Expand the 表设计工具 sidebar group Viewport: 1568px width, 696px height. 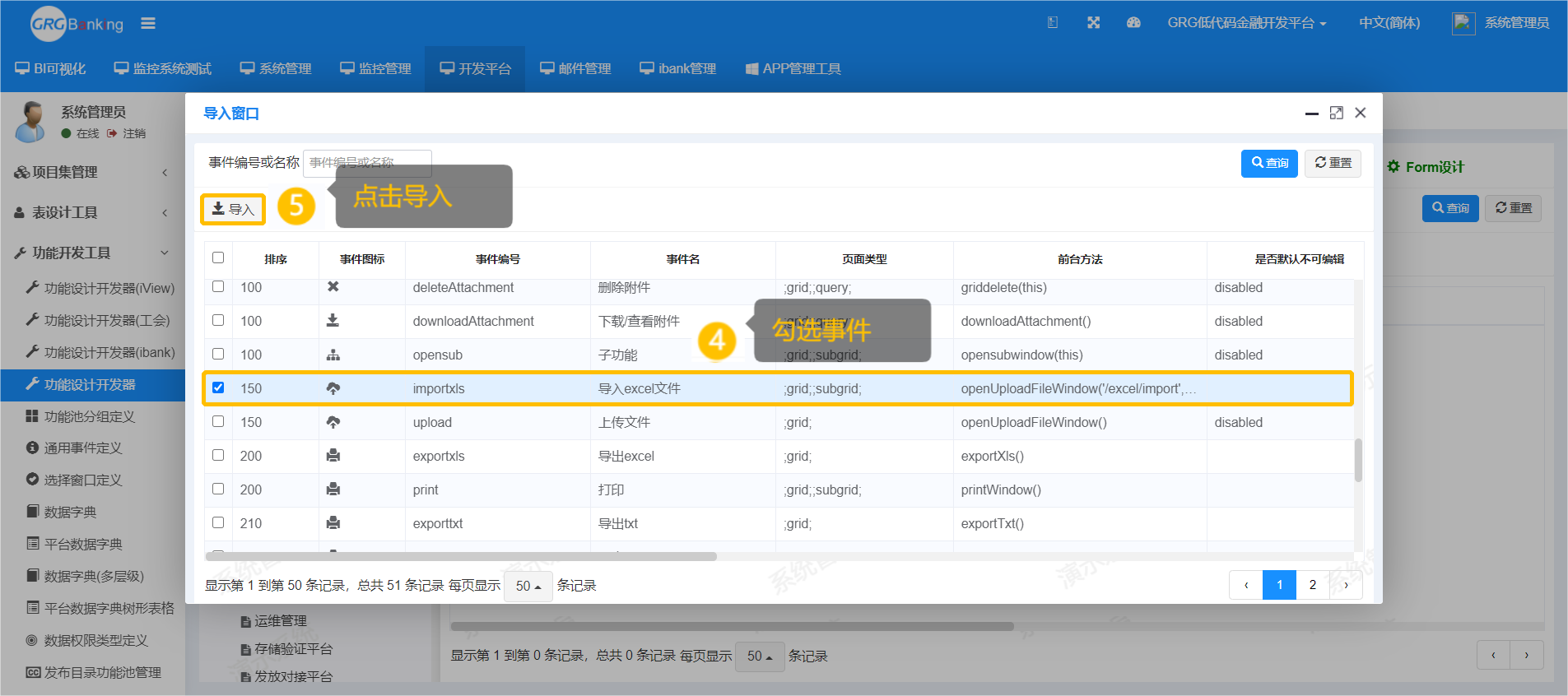pos(92,212)
